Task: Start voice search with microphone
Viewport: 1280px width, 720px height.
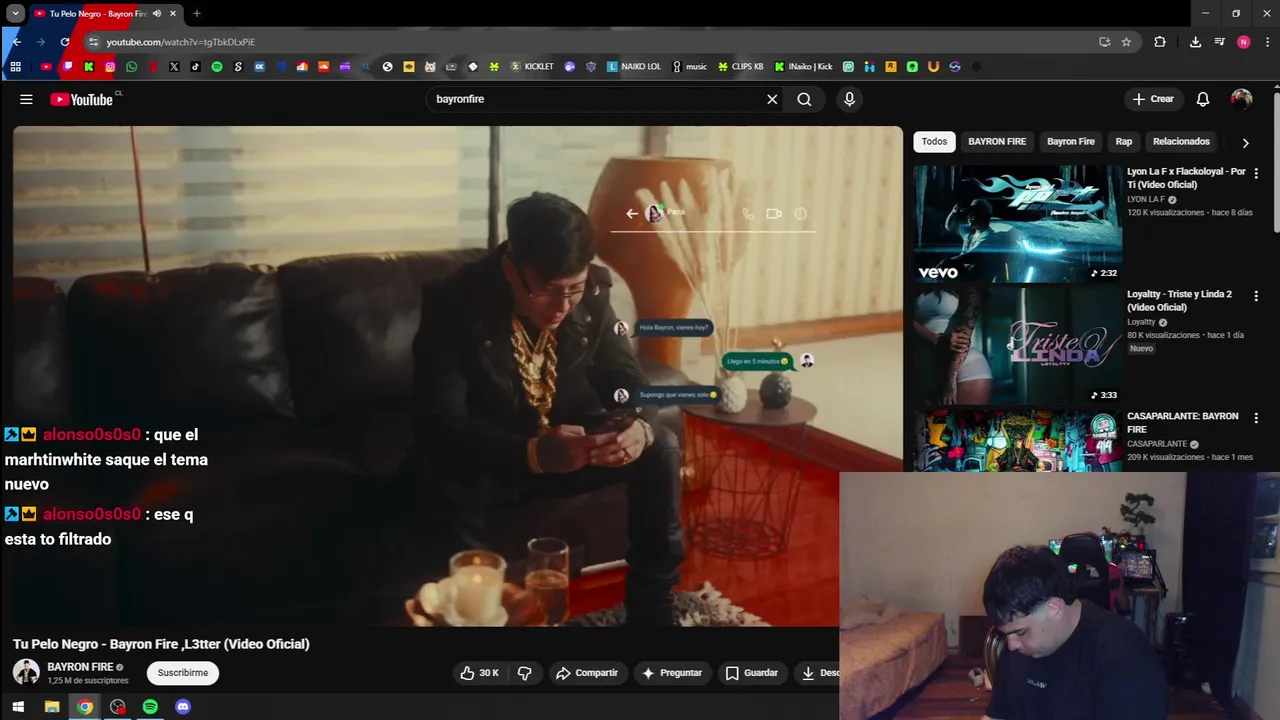Action: pyautogui.click(x=849, y=99)
